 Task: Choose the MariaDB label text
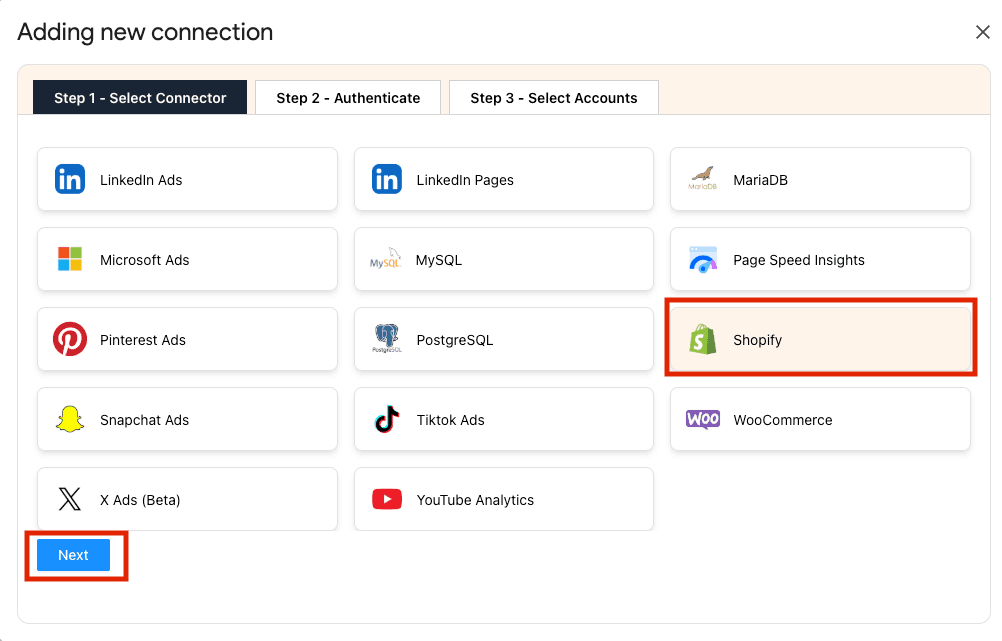(760, 180)
